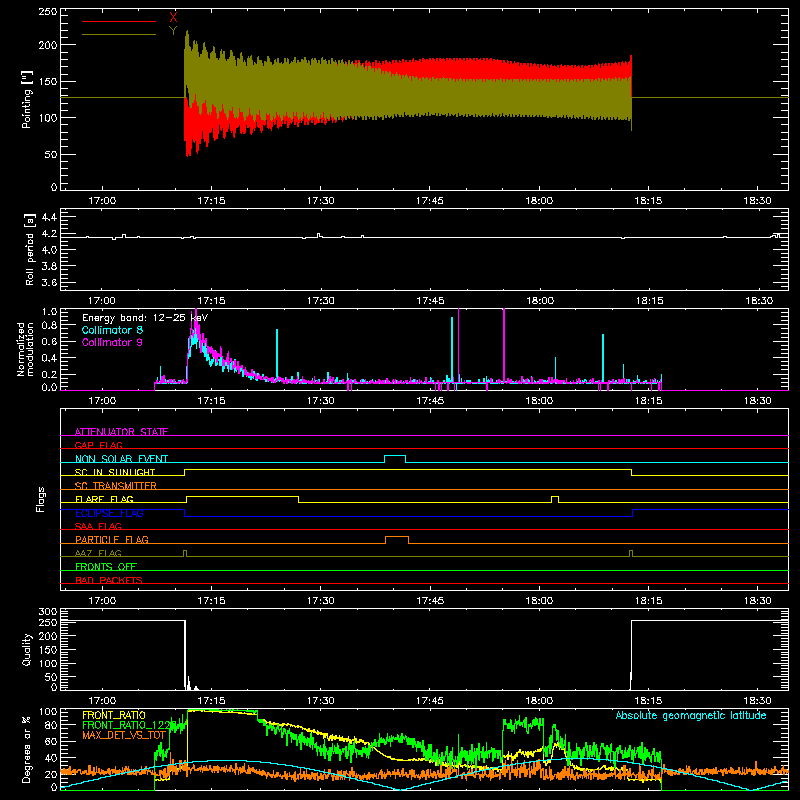Select the yellow FRONT_RATIO legend entry
Image resolution: width=800 pixels, height=800 pixels.
pyautogui.click(x=114, y=715)
